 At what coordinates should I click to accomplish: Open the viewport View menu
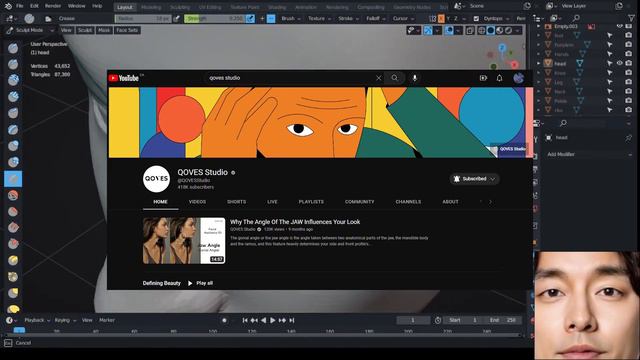pyautogui.click(x=66, y=30)
